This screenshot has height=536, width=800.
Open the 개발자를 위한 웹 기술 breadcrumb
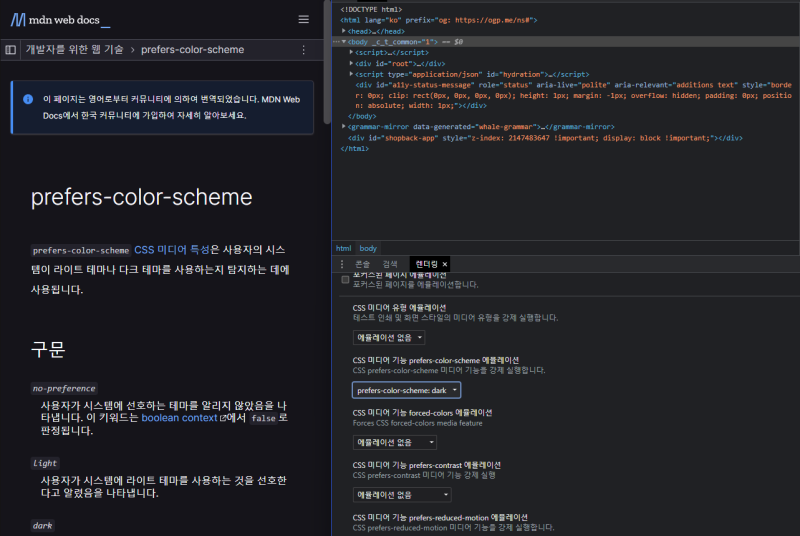(74, 49)
